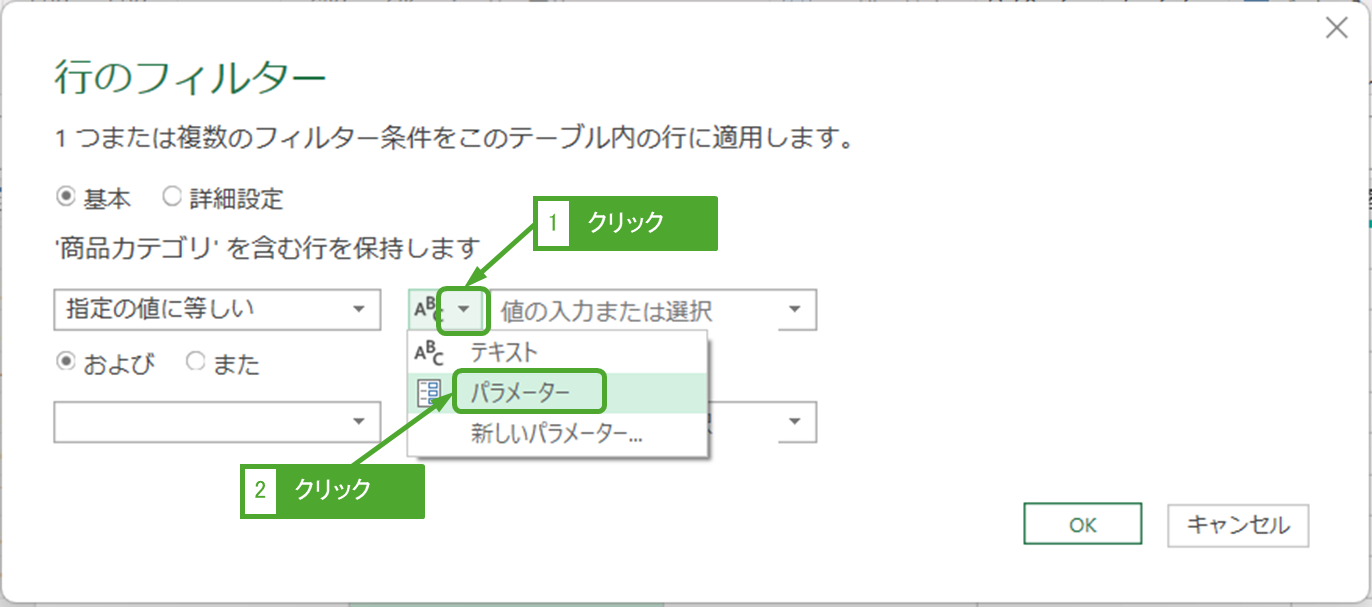Click the green callout number 2 badge

pyautogui.click(x=260, y=491)
